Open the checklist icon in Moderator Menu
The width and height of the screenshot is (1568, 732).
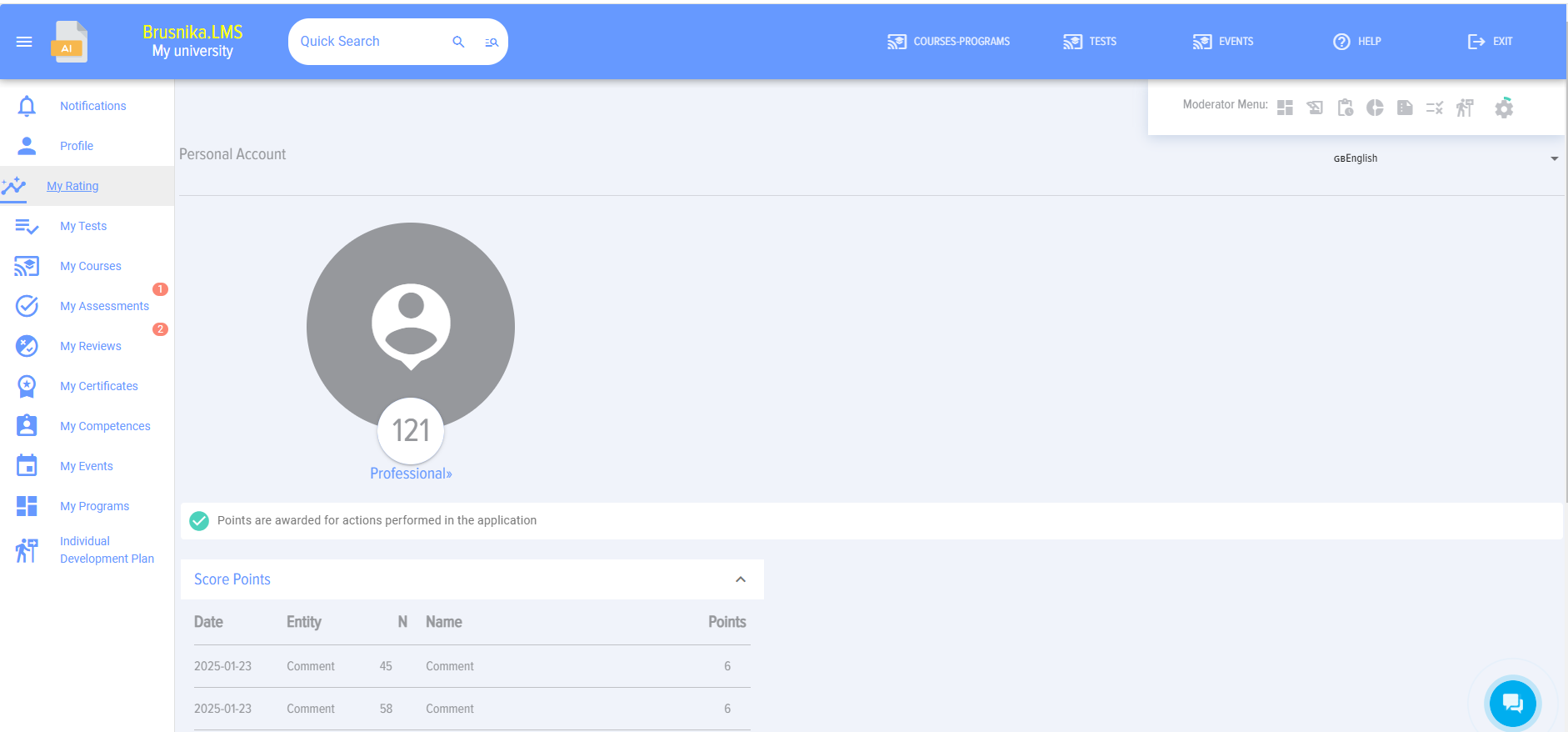pyautogui.click(x=1434, y=108)
